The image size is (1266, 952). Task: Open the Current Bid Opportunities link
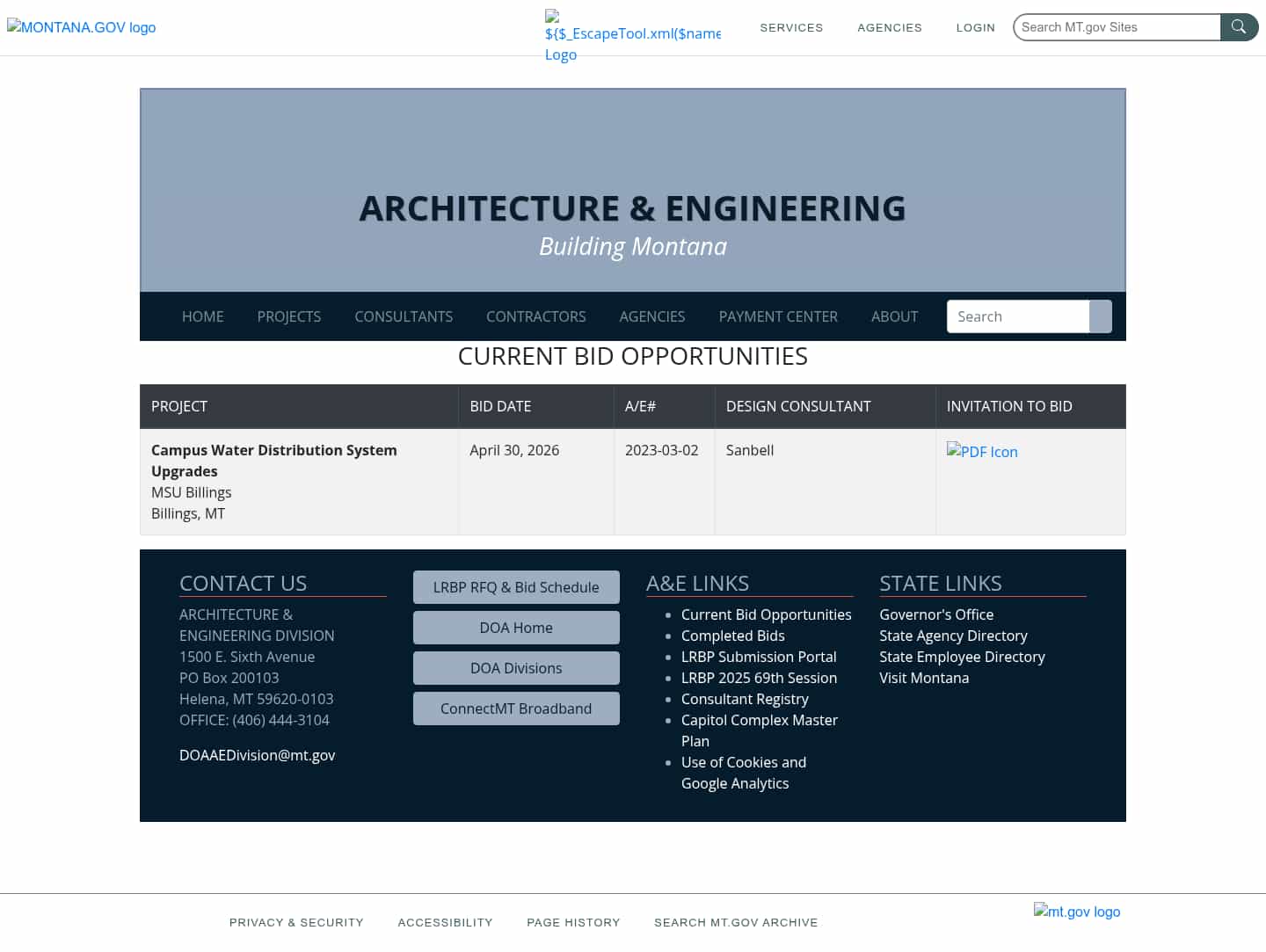tap(767, 614)
